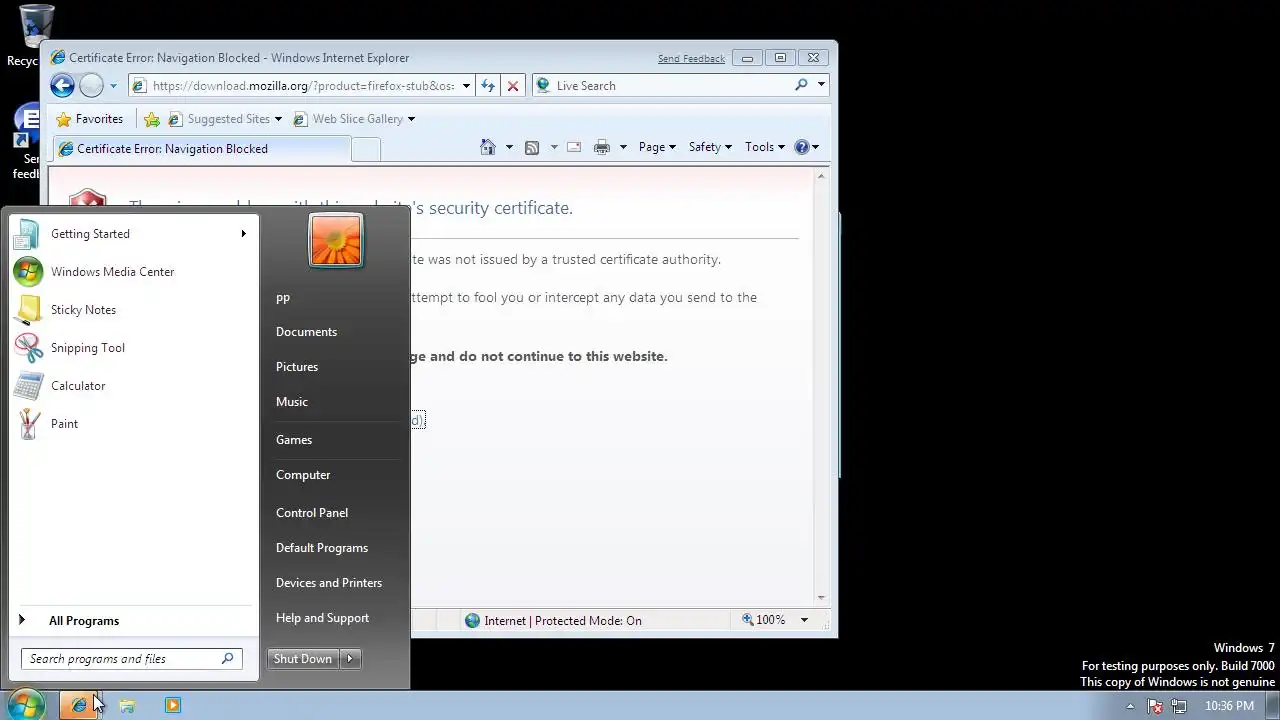This screenshot has width=1280, height=720.
Task: Expand the Print options dropdown arrow
Action: tap(622, 147)
